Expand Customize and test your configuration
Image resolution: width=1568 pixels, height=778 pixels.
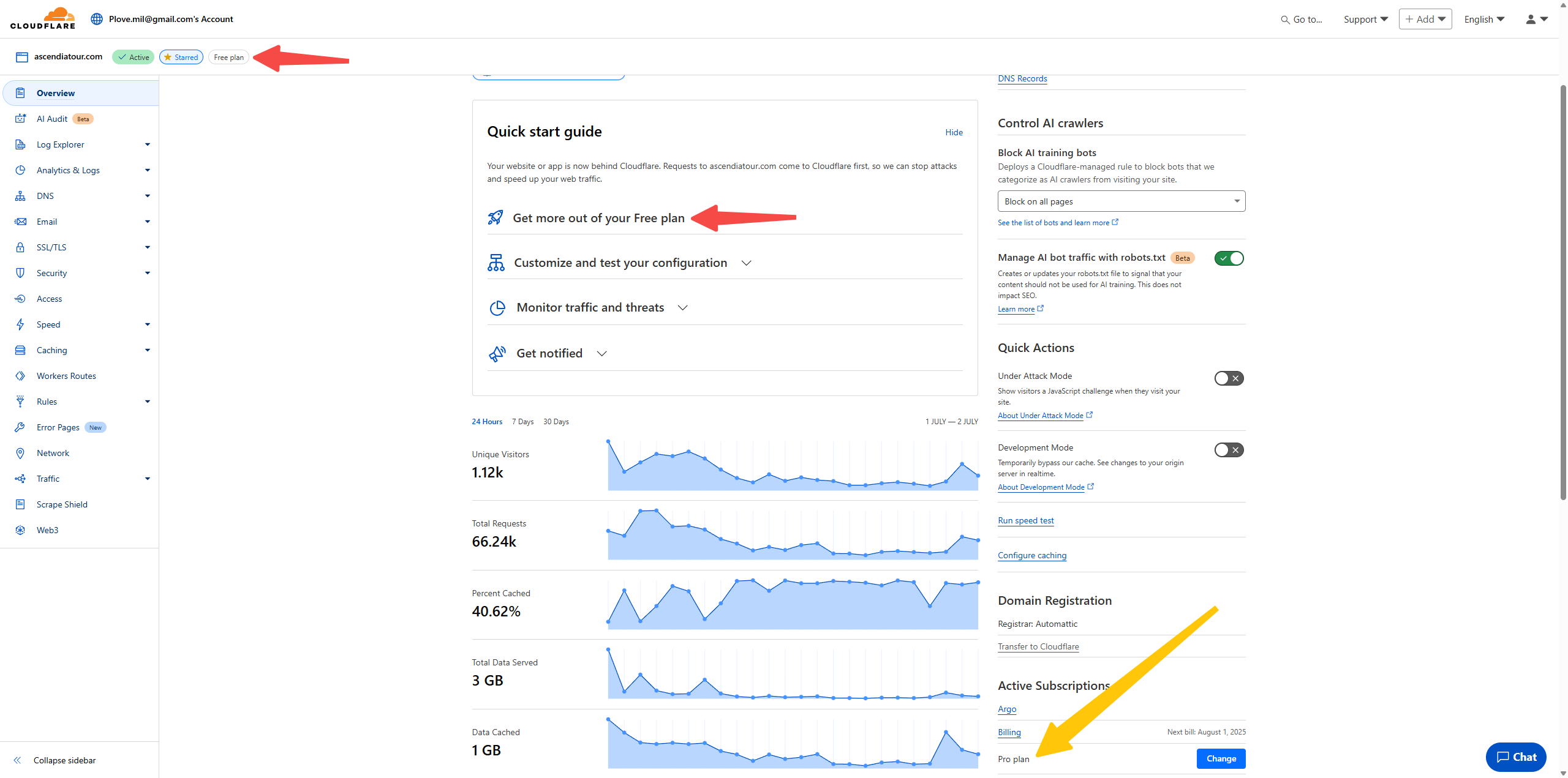620,263
